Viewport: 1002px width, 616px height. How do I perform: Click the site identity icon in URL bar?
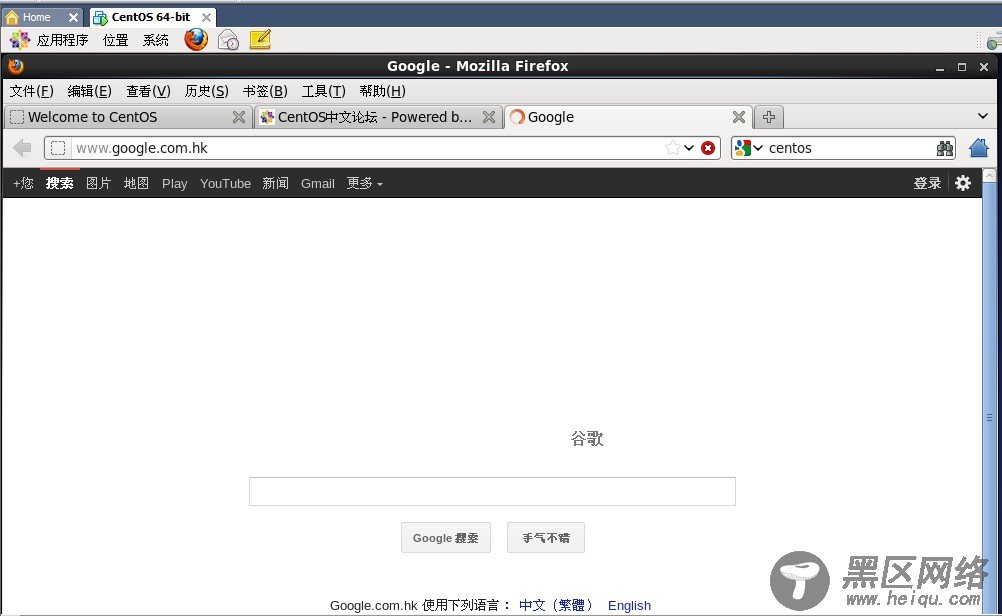[58, 148]
